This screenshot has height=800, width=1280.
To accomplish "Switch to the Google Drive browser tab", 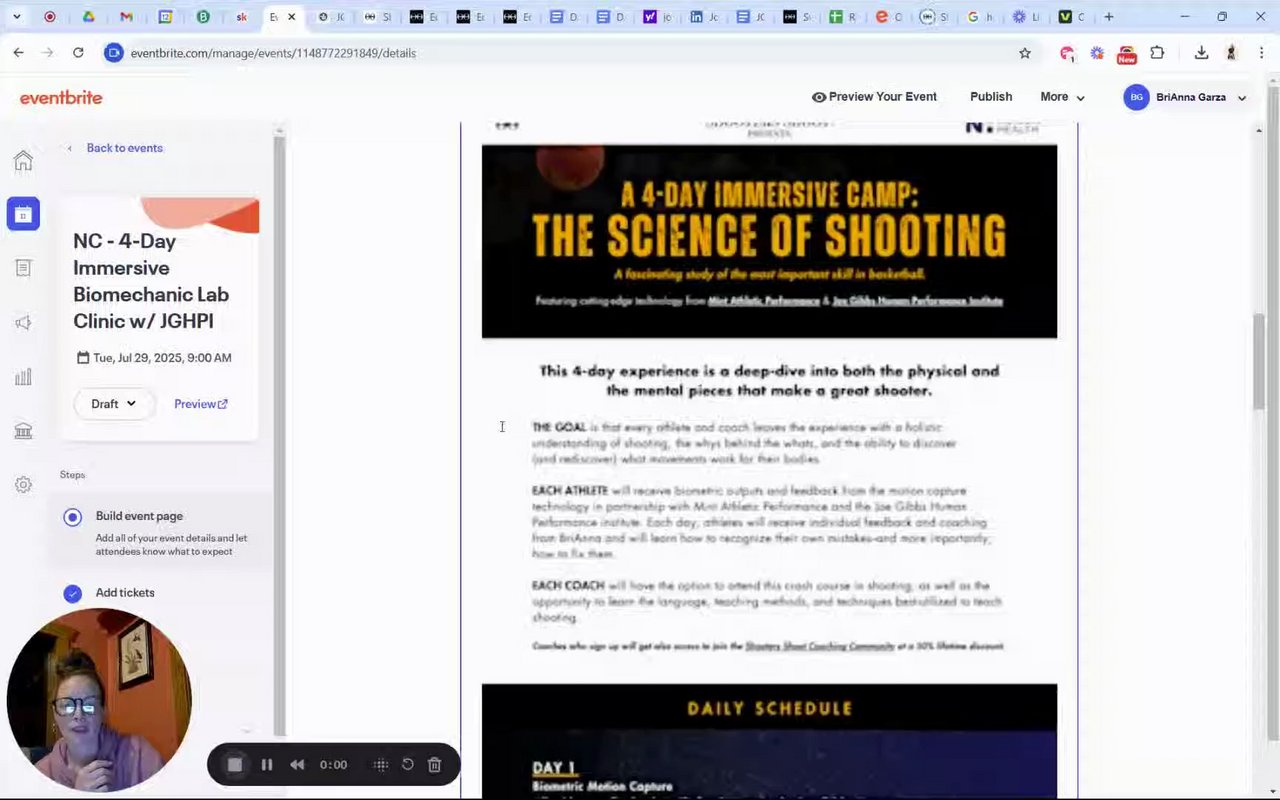I will [x=88, y=17].
